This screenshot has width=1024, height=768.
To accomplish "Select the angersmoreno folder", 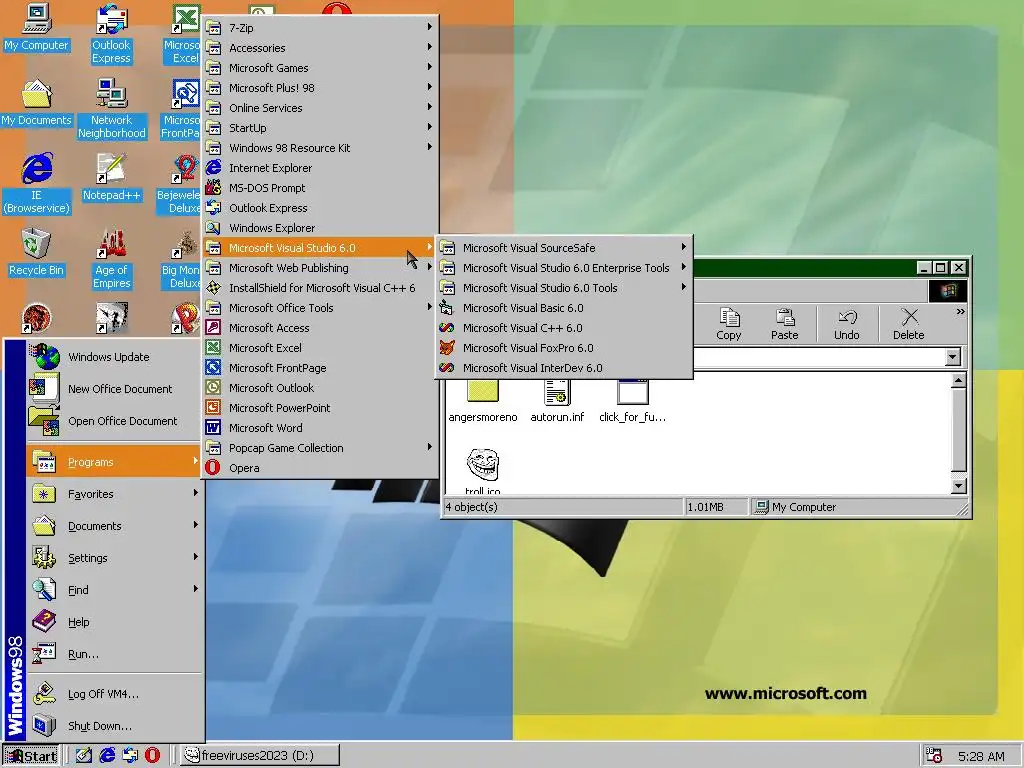I will [483, 401].
